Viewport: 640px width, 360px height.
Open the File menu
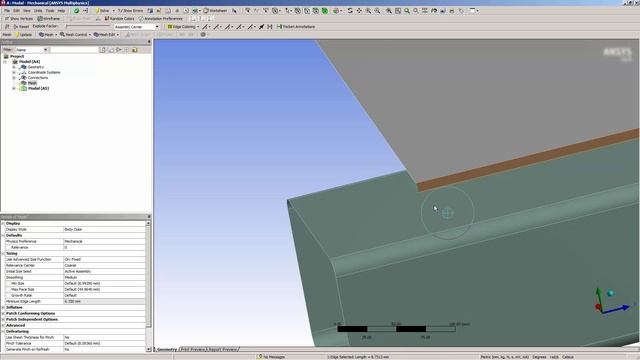click(x=7, y=11)
